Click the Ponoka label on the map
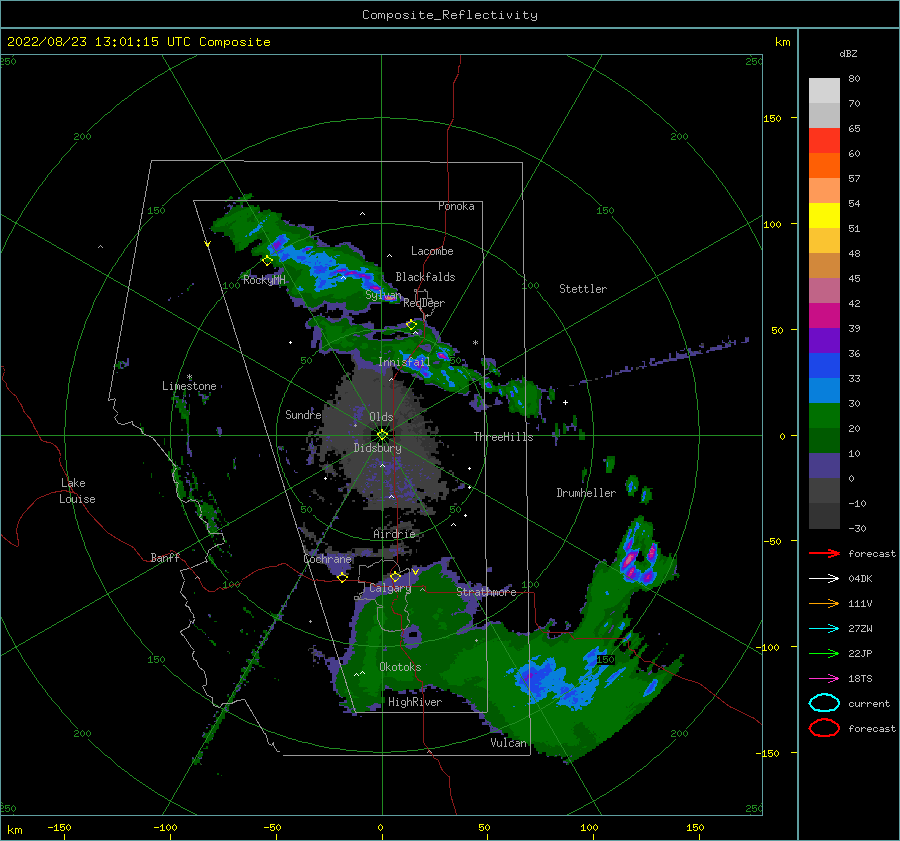900x841 pixels. (456, 206)
